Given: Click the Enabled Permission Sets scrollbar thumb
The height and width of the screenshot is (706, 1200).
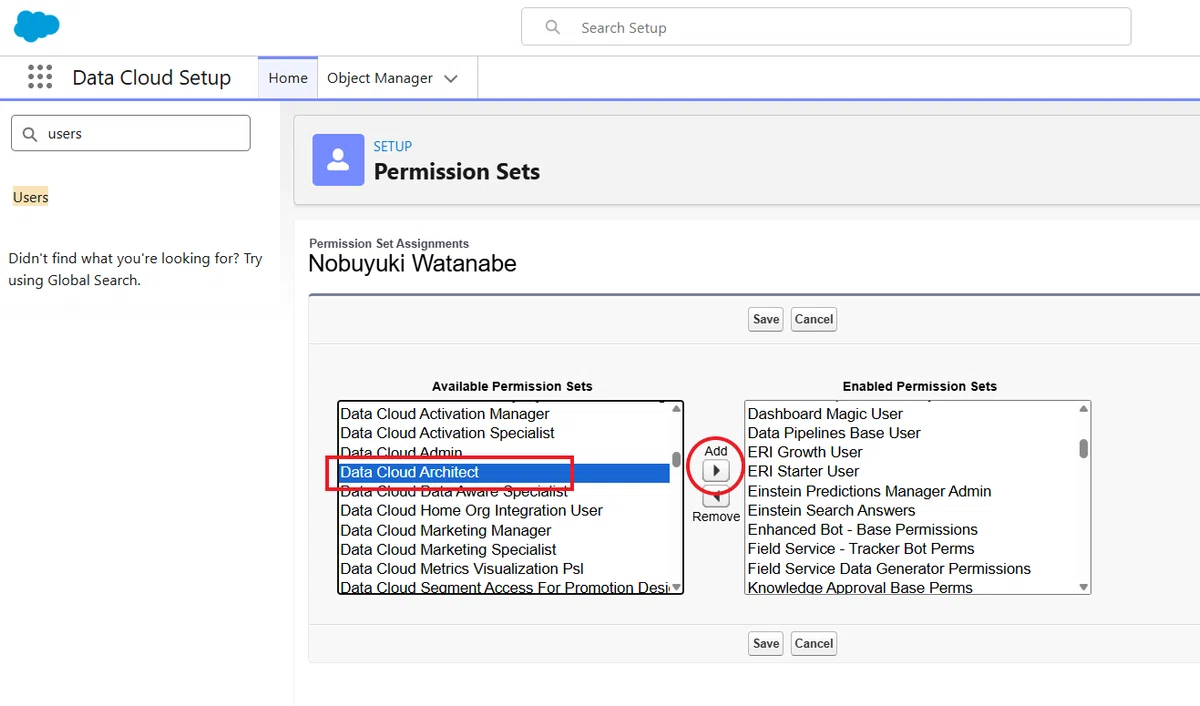Looking at the screenshot, I should tap(1084, 448).
